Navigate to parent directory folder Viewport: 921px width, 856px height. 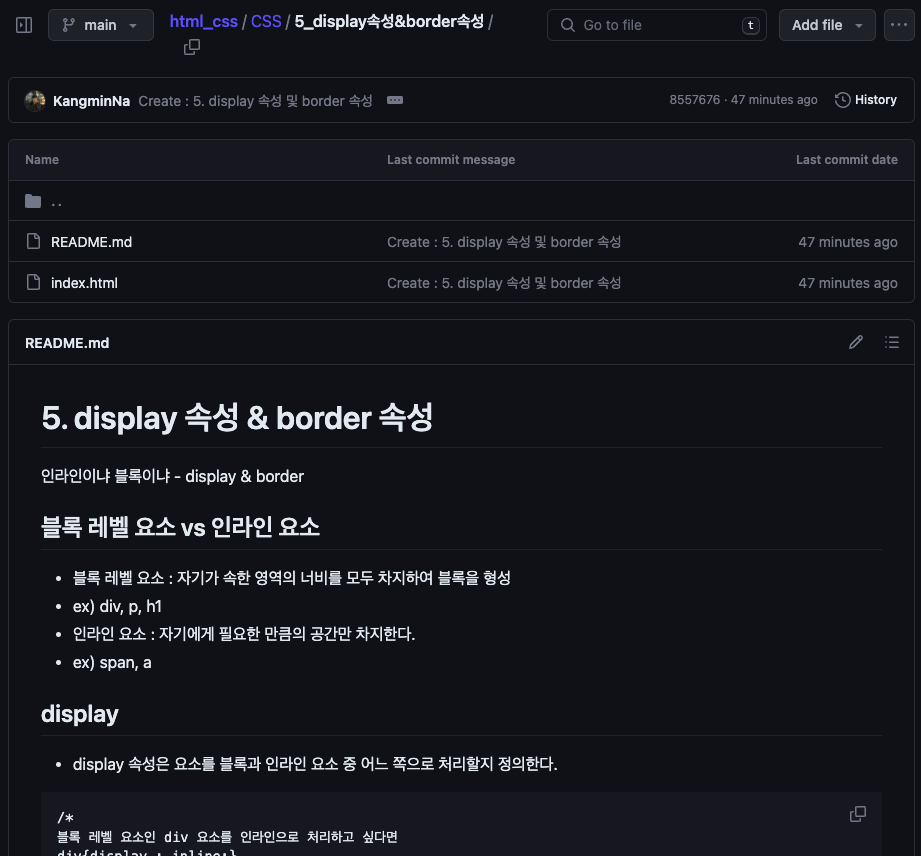click(x=56, y=202)
